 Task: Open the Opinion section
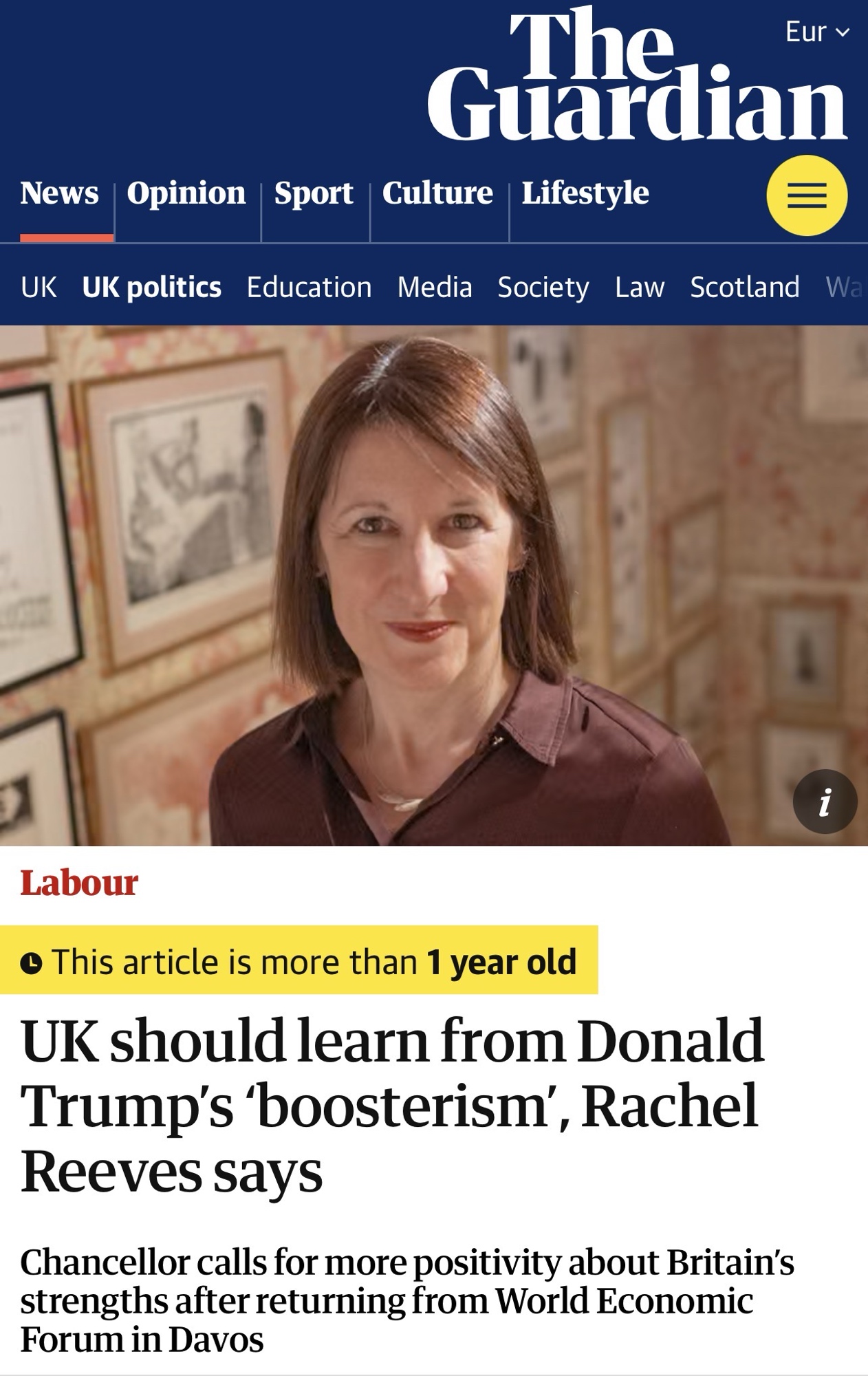[x=186, y=193]
